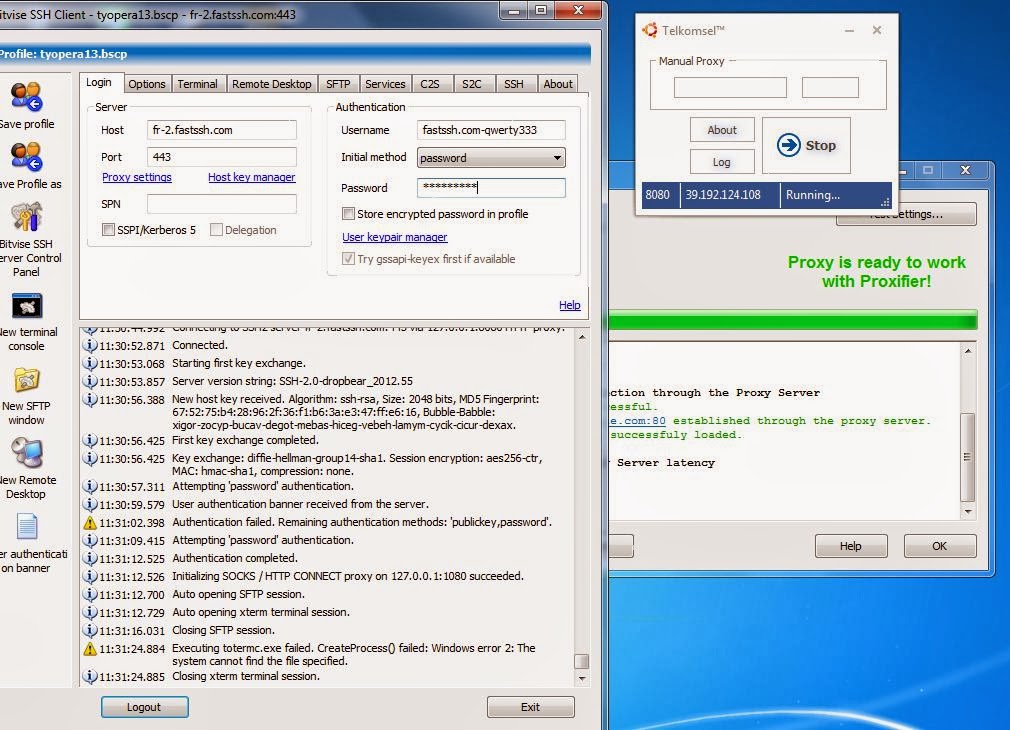Open the C2S tab
Screen dimensions: 1010x730
pos(430,84)
